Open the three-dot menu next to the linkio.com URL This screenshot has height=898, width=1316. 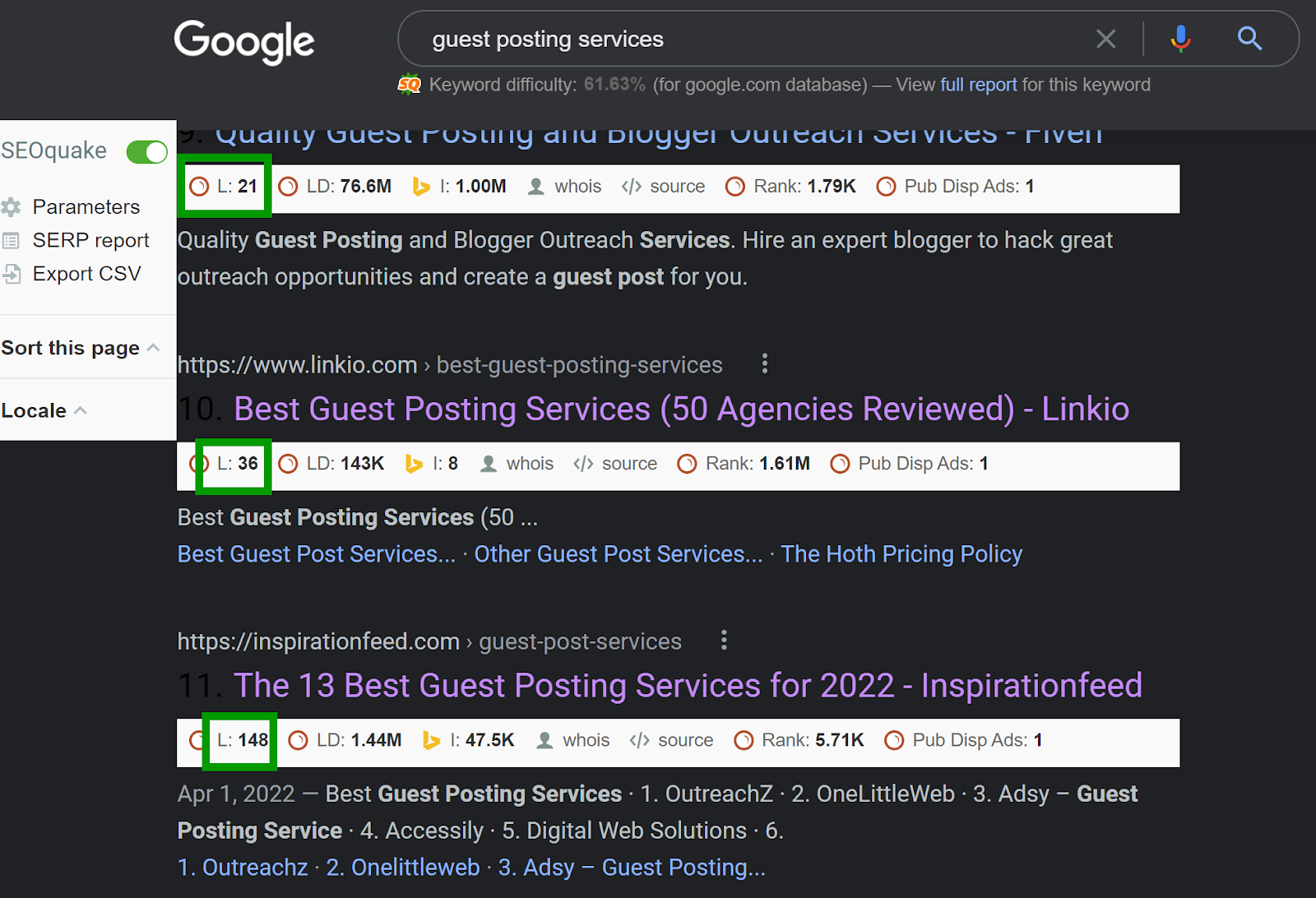(x=765, y=363)
